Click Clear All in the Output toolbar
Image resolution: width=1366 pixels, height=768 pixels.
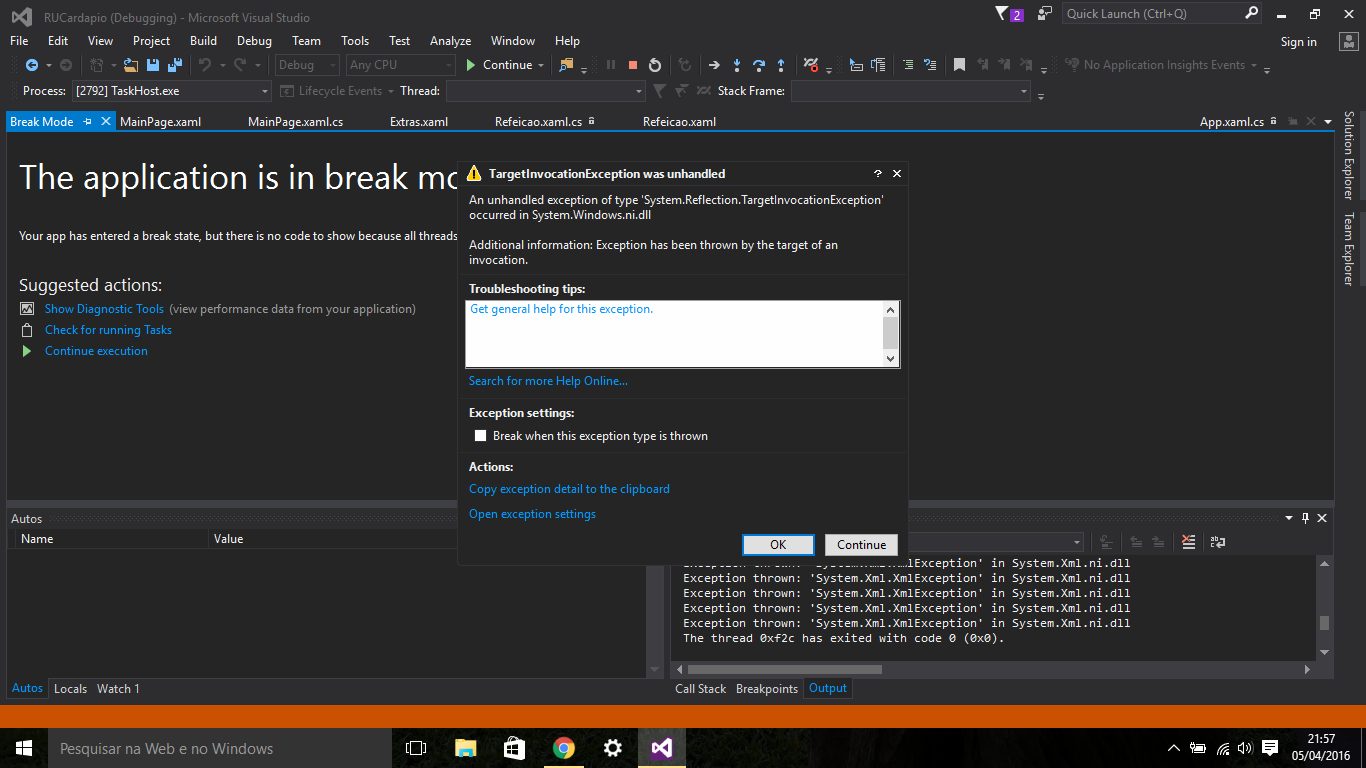coord(1188,542)
